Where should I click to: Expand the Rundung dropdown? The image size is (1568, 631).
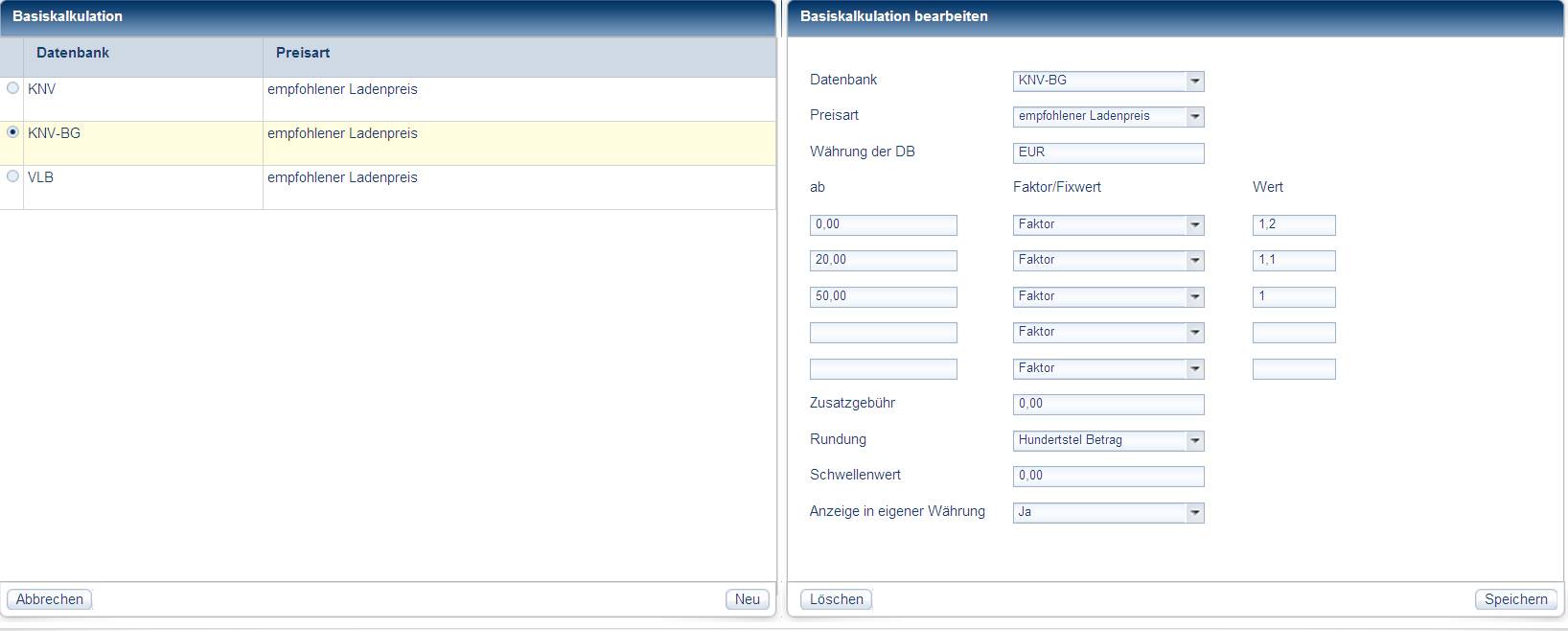[1194, 441]
